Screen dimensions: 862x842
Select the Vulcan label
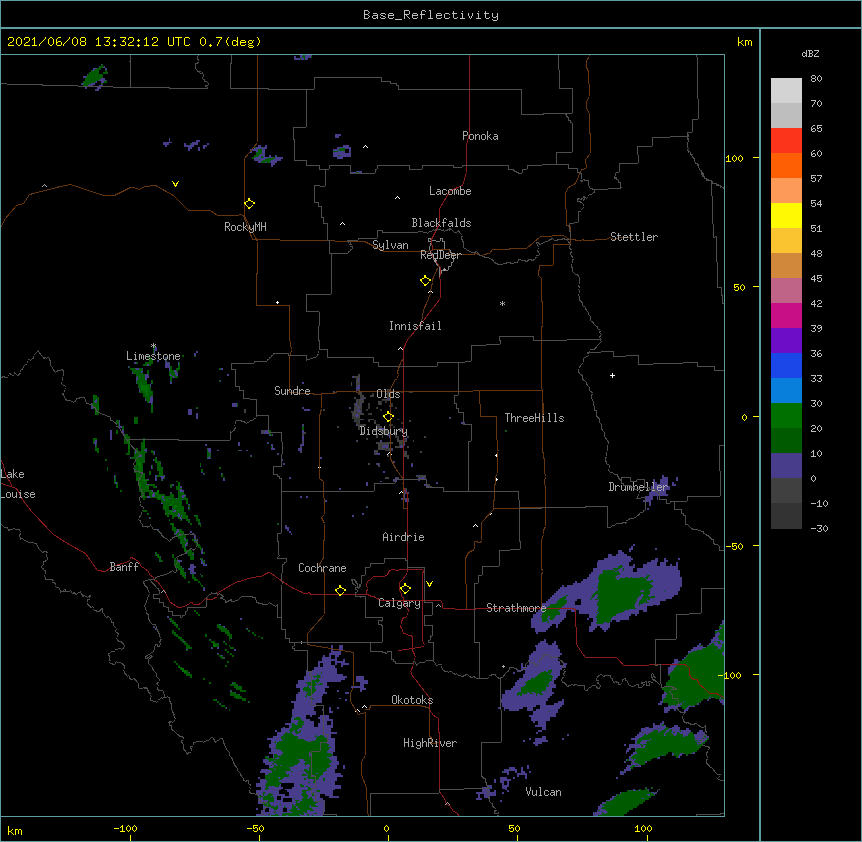pos(543,792)
